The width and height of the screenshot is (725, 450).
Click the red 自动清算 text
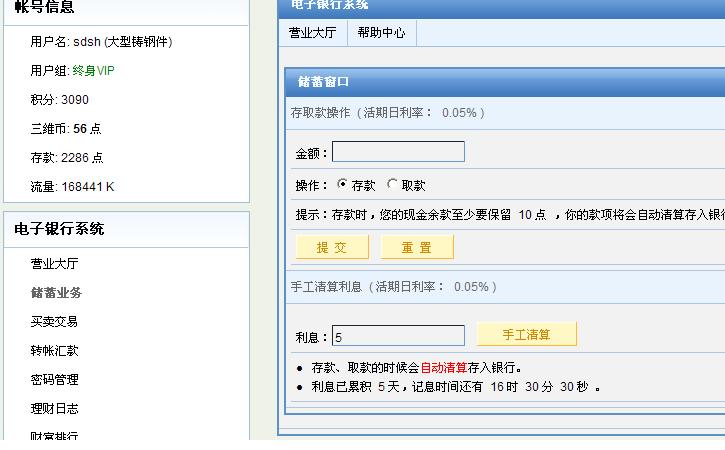click(444, 368)
